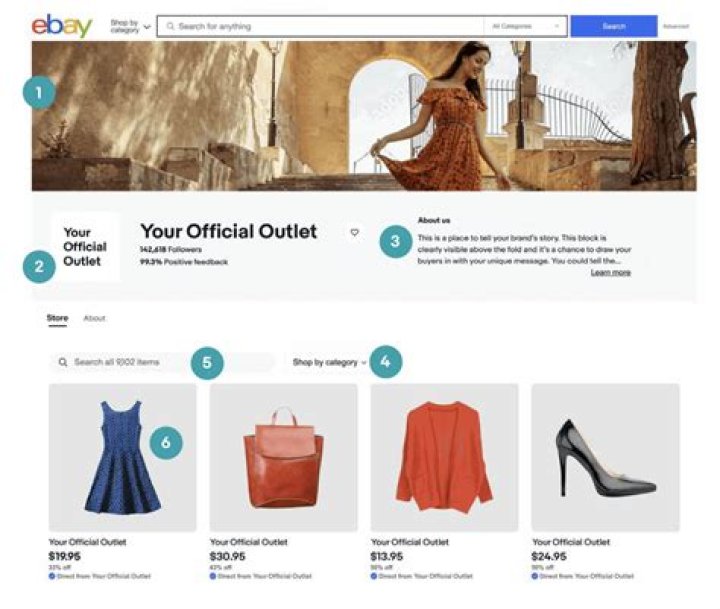Click the numbered marker 6 badge
Viewport: 720px width, 609px height.
coord(166,441)
